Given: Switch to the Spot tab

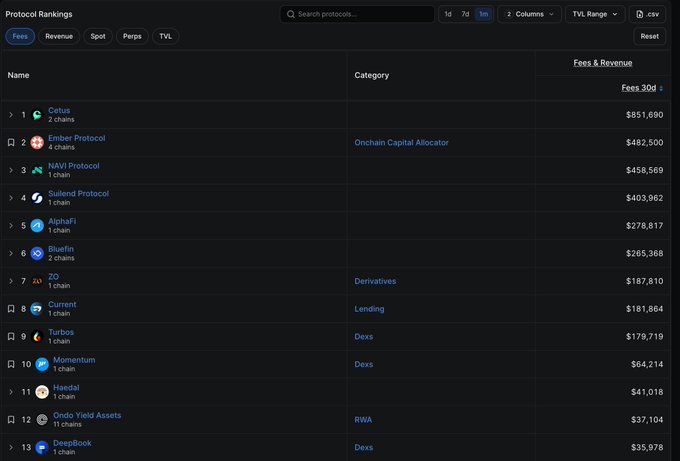Looking at the screenshot, I should tap(98, 36).
